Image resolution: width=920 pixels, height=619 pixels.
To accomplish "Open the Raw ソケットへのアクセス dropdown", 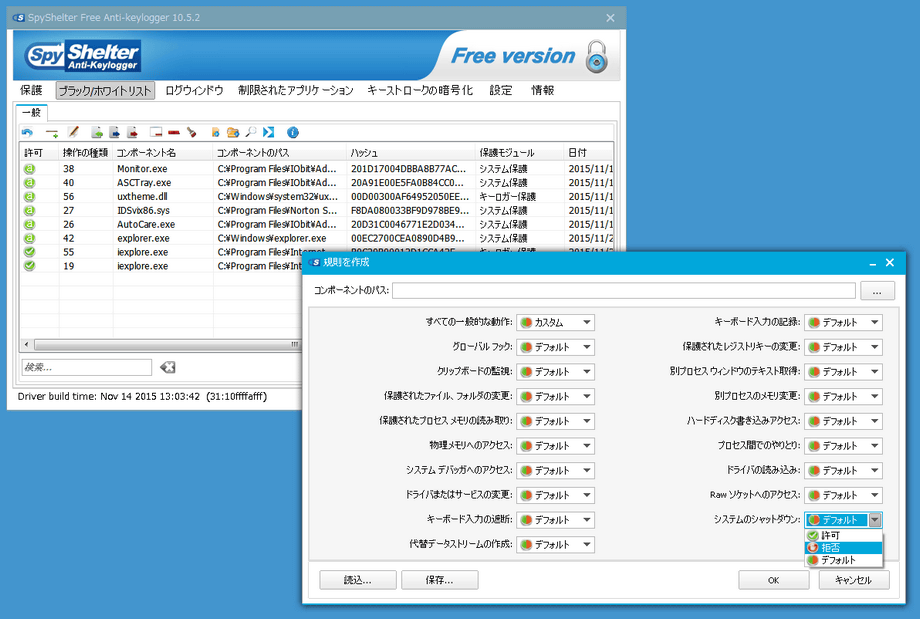I will [x=843, y=495].
